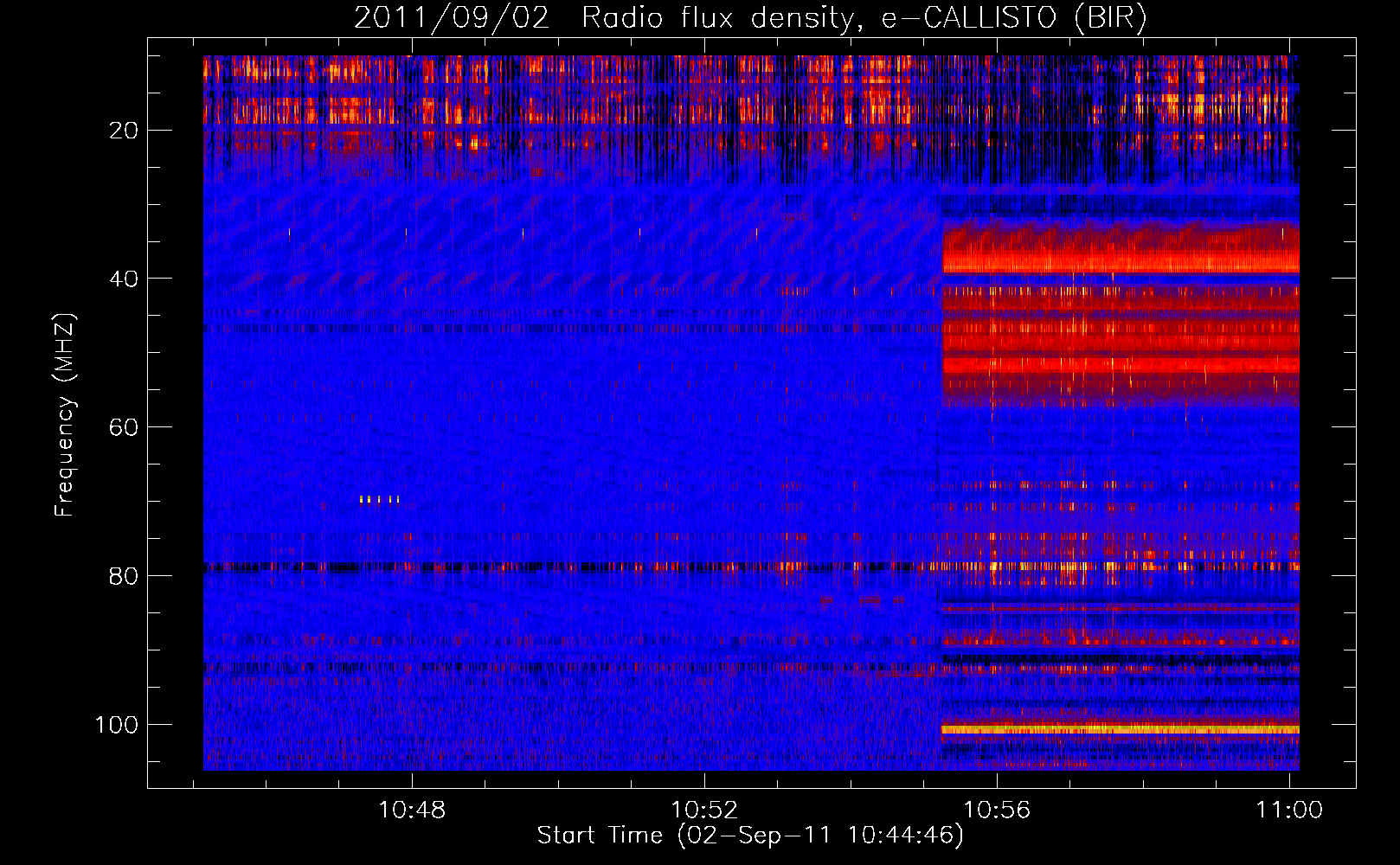This screenshot has height=865, width=1400.
Task: Click the yellow dashes near 70 MHz
Action: click(379, 499)
